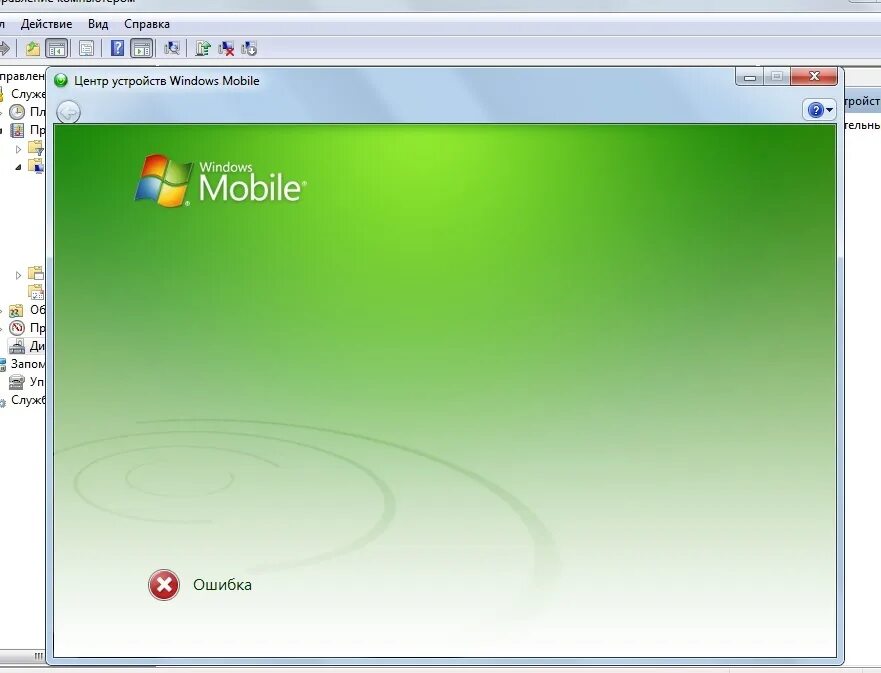Click the folder icon with calendar overlay
The height and width of the screenshot is (673, 881).
36,292
